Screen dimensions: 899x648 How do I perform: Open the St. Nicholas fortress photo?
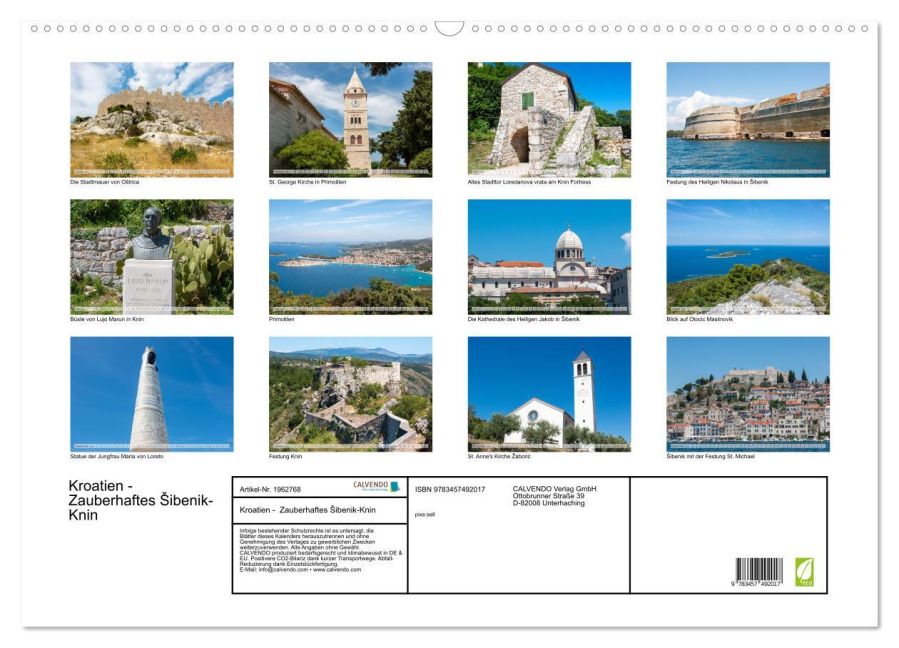point(748,119)
